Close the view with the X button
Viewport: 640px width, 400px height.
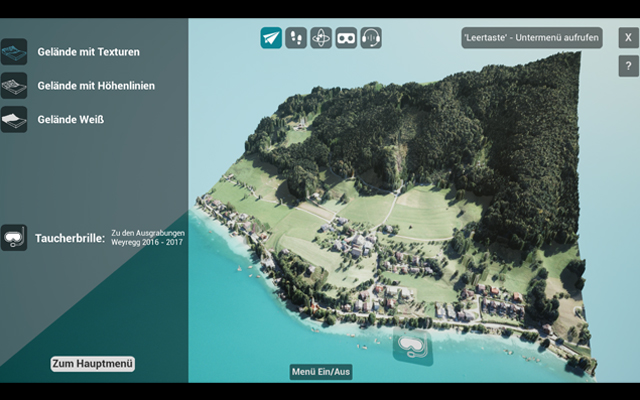[x=629, y=38]
